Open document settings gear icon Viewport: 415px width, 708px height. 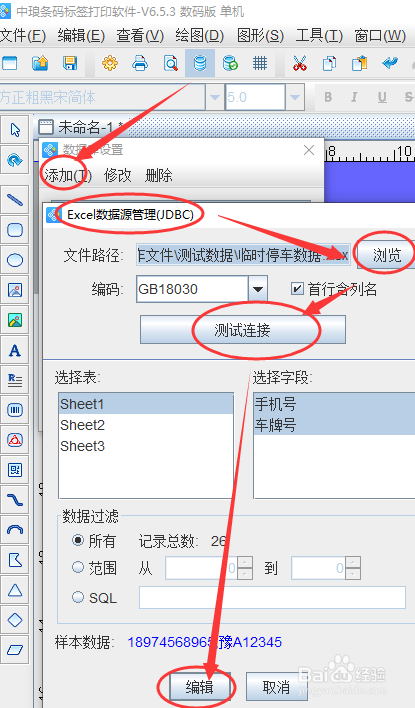[x=110, y=63]
